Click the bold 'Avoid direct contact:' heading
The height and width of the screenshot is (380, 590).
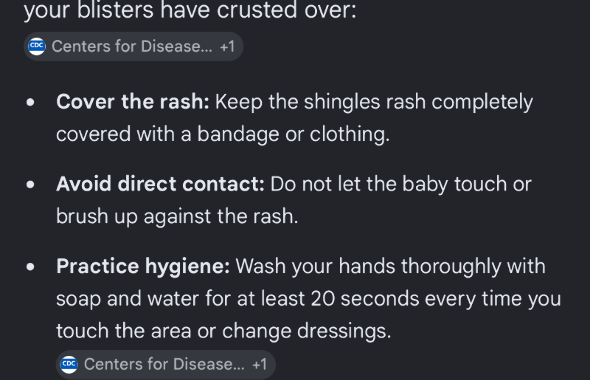pyautogui.click(x=160, y=184)
